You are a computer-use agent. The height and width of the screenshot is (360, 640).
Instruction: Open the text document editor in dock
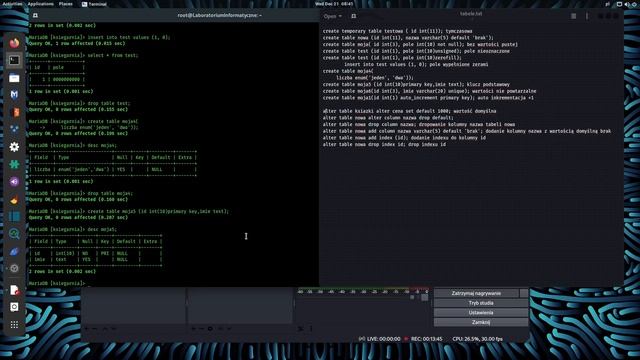coord(14,290)
